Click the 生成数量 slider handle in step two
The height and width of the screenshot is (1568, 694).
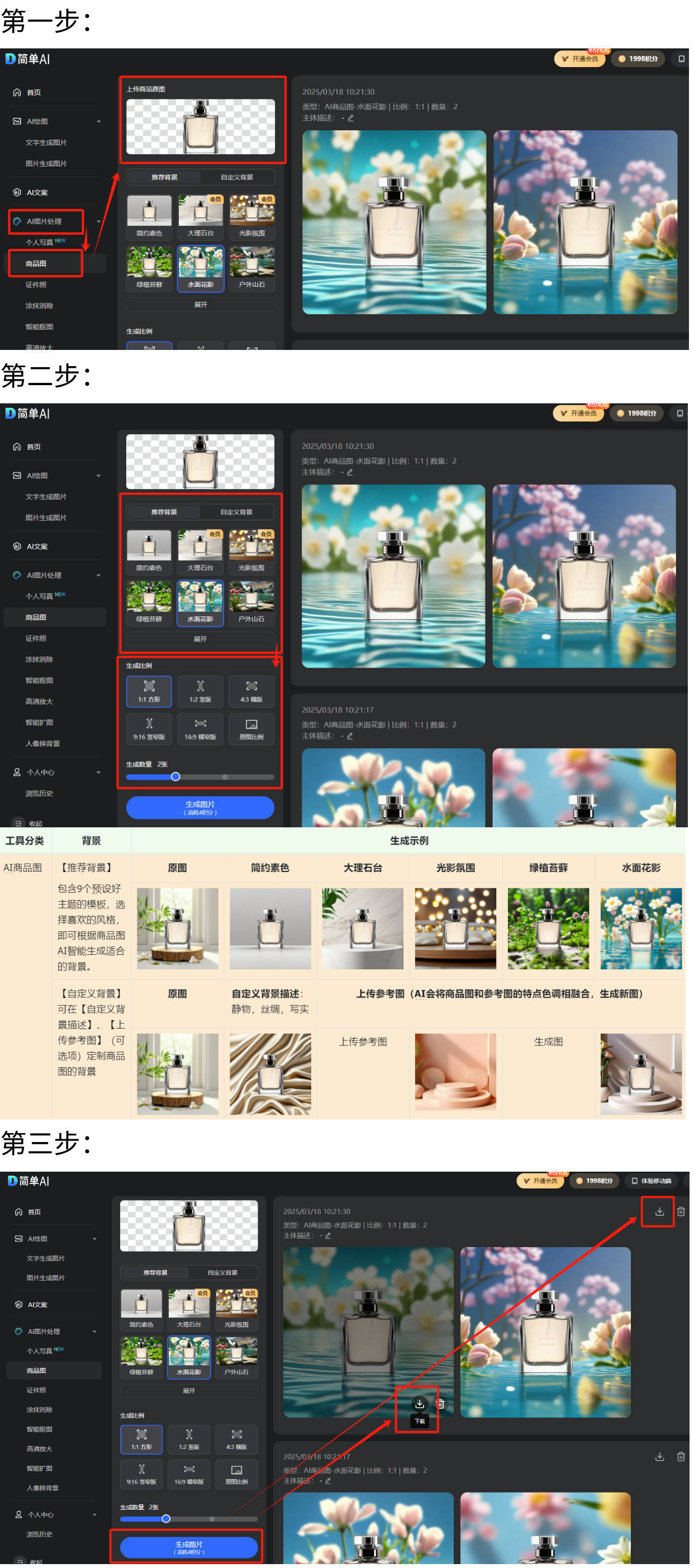coord(175,776)
